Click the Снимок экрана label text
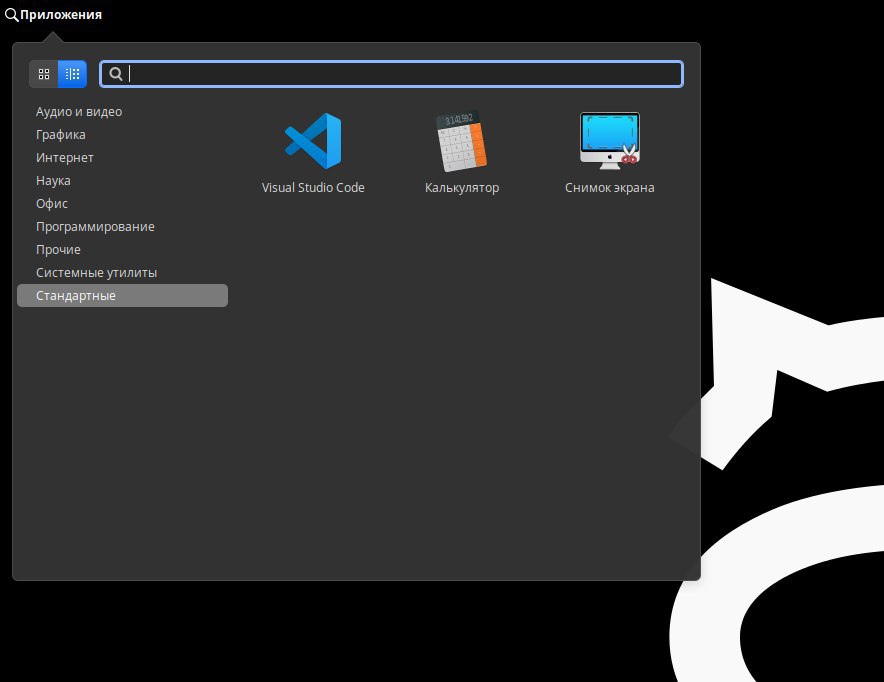 tap(609, 188)
